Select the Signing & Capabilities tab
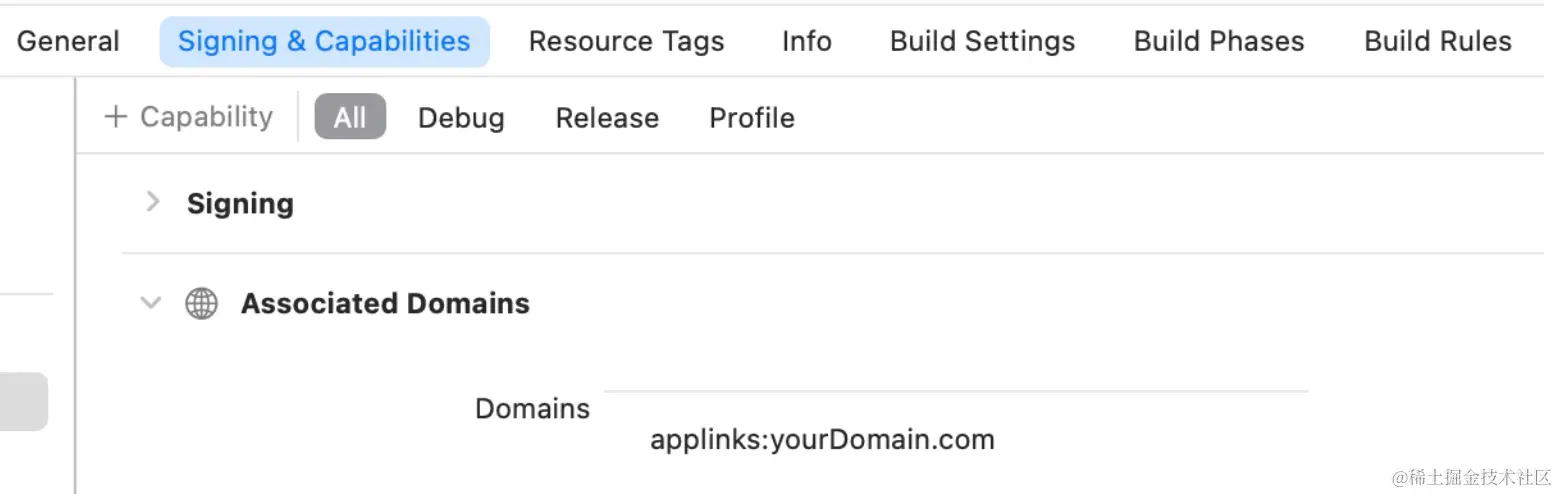Screen dimensions: 1558x494 click(324, 41)
